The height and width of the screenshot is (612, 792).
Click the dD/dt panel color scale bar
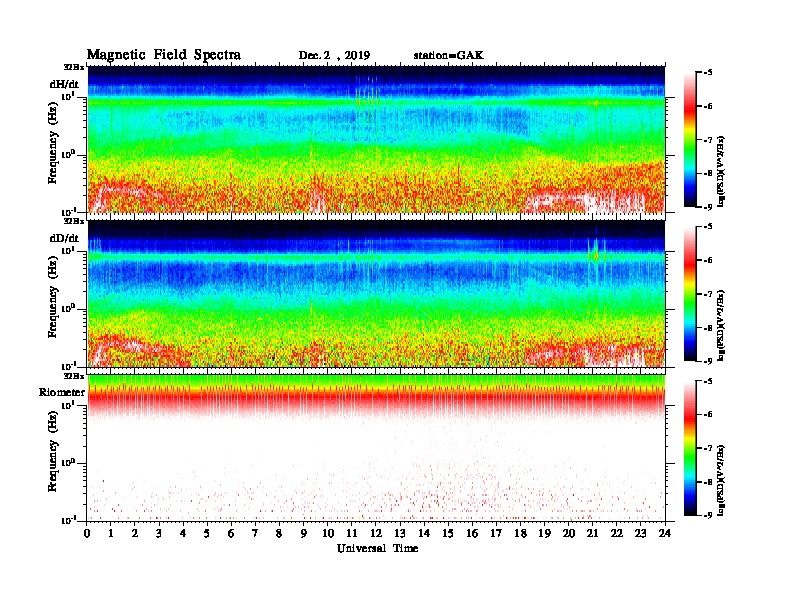(x=689, y=293)
